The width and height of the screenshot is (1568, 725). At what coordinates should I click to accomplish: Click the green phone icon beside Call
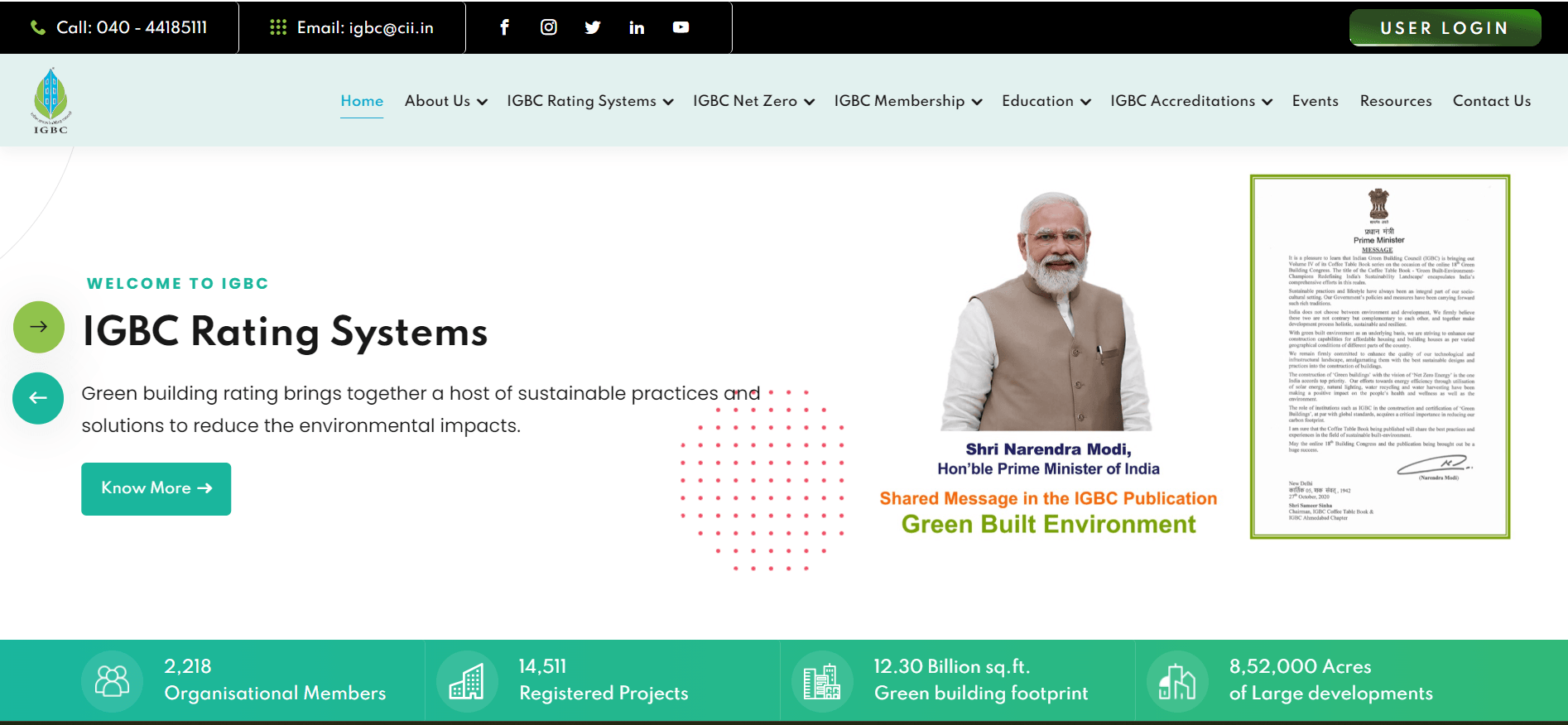coord(37,28)
